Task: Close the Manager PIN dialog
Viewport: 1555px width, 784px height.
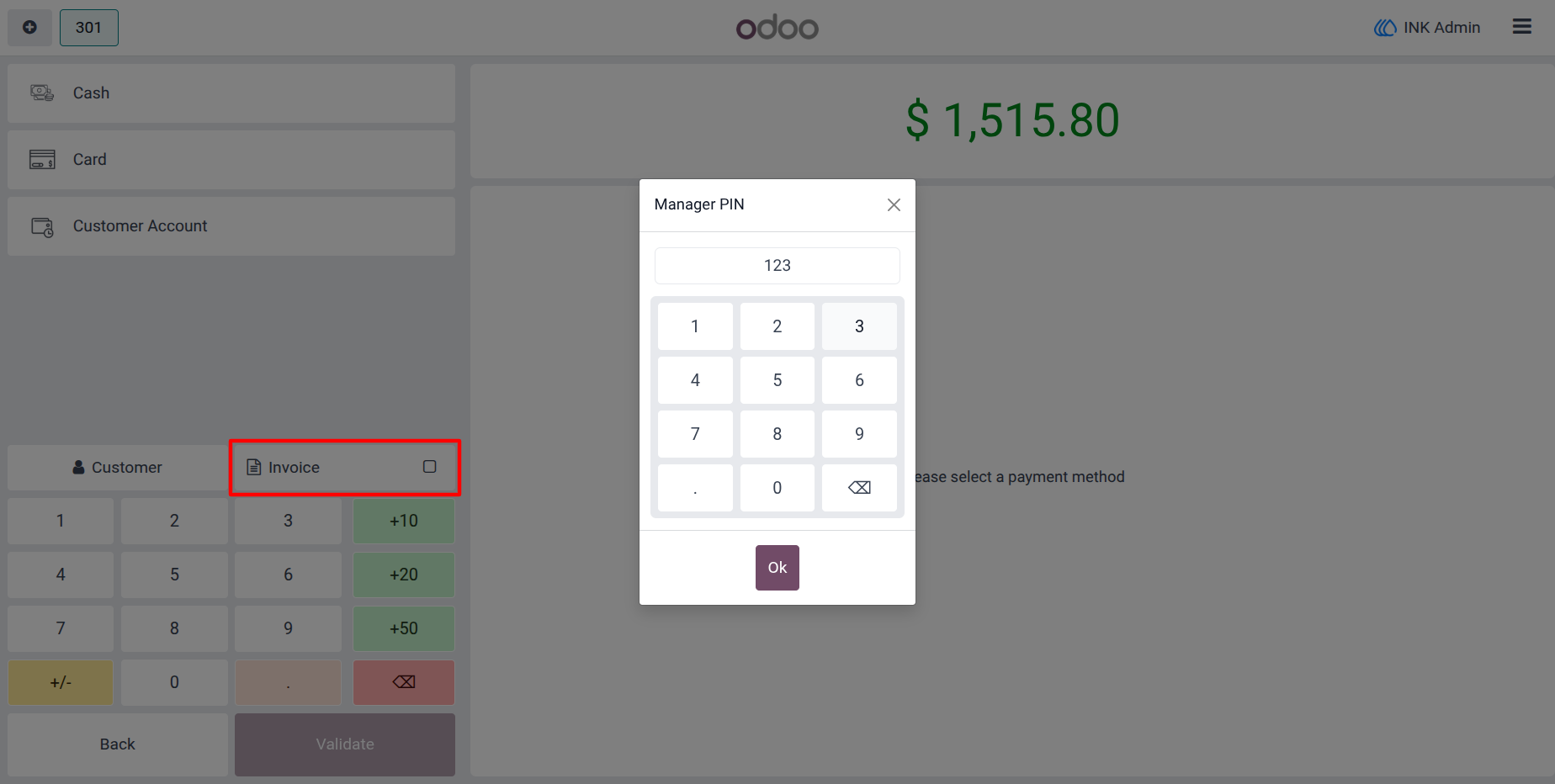Action: pos(894,204)
